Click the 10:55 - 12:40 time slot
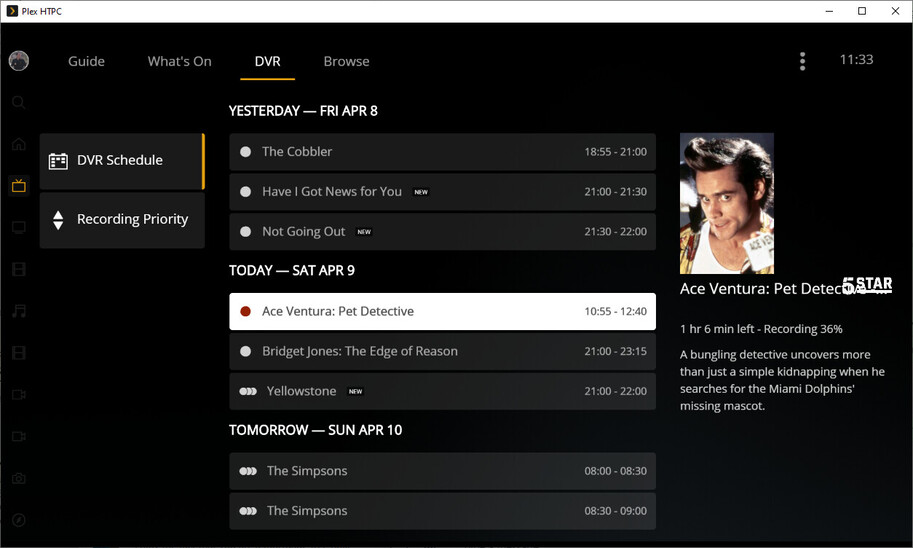Image resolution: width=913 pixels, height=548 pixels. coord(615,312)
